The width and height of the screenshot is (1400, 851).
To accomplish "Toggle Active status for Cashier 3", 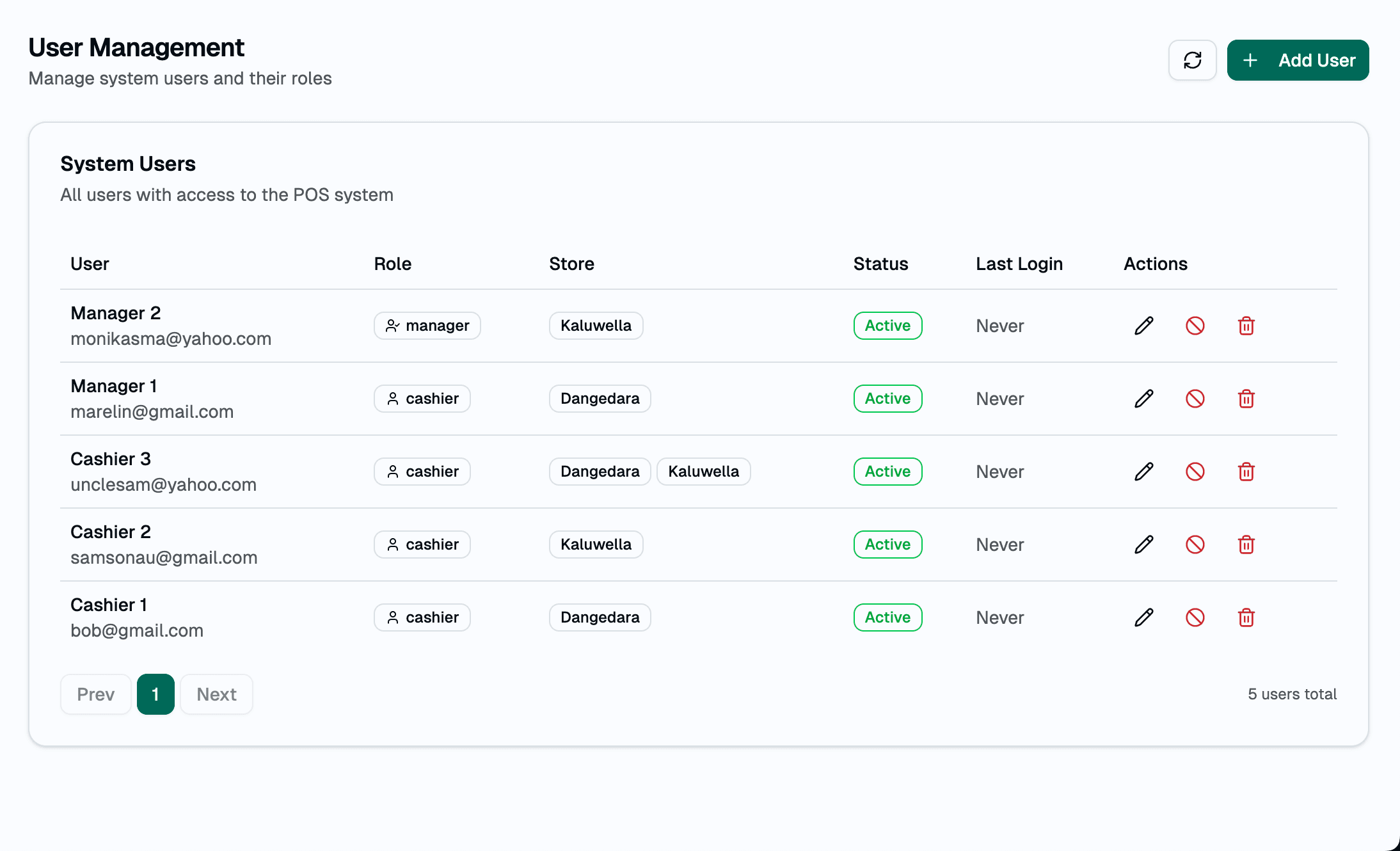I will click(887, 472).
